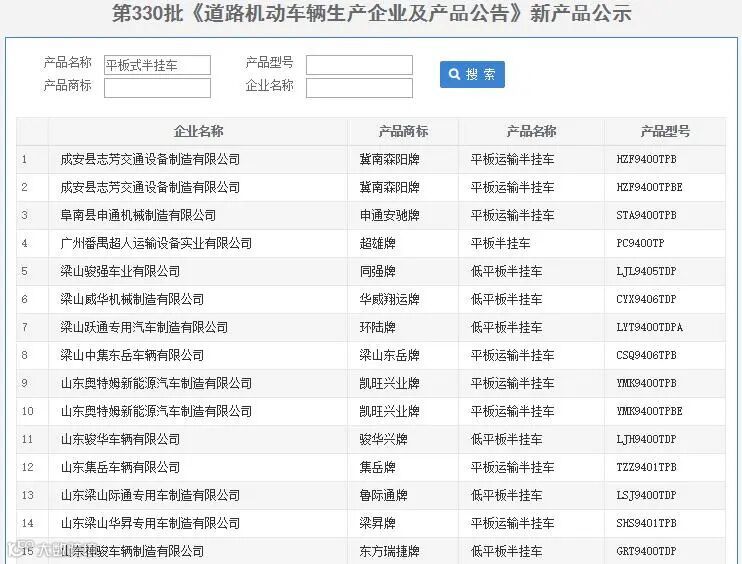Screen dimensions: 742x564
Task: Select 阜南县申通机械制造有限公司 company cell
Action: pyautogui.click(x=198, y=215)
